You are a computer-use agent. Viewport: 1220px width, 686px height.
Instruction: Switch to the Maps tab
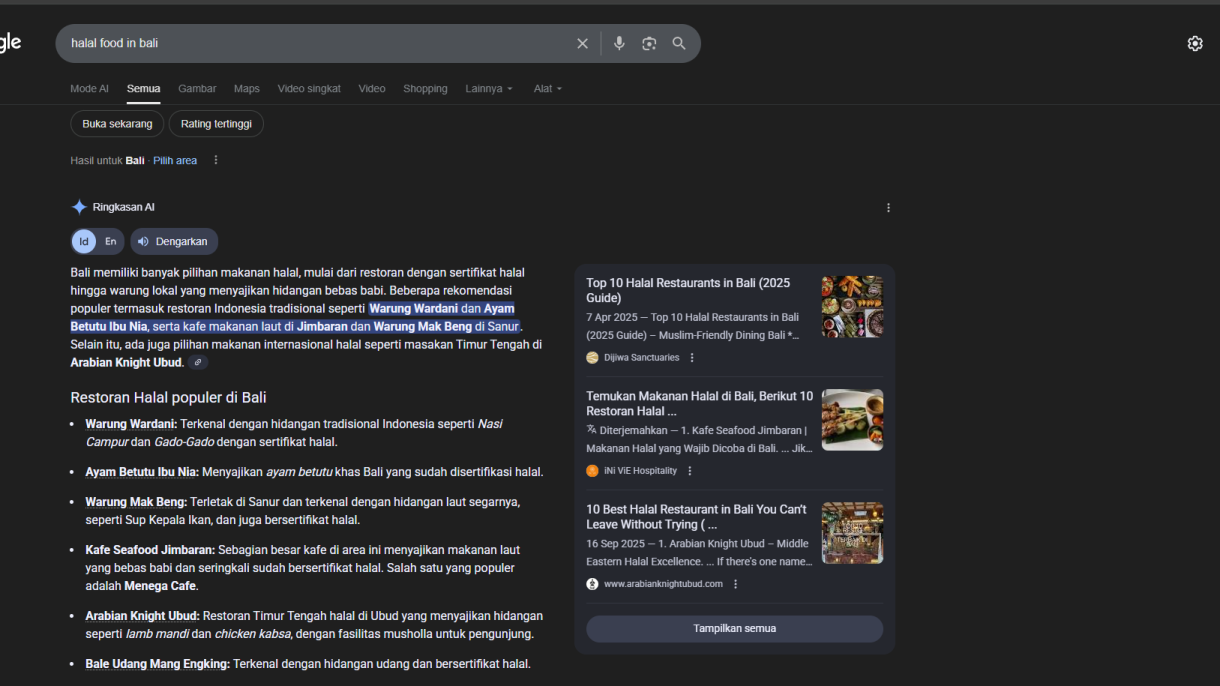pos(246,89)
